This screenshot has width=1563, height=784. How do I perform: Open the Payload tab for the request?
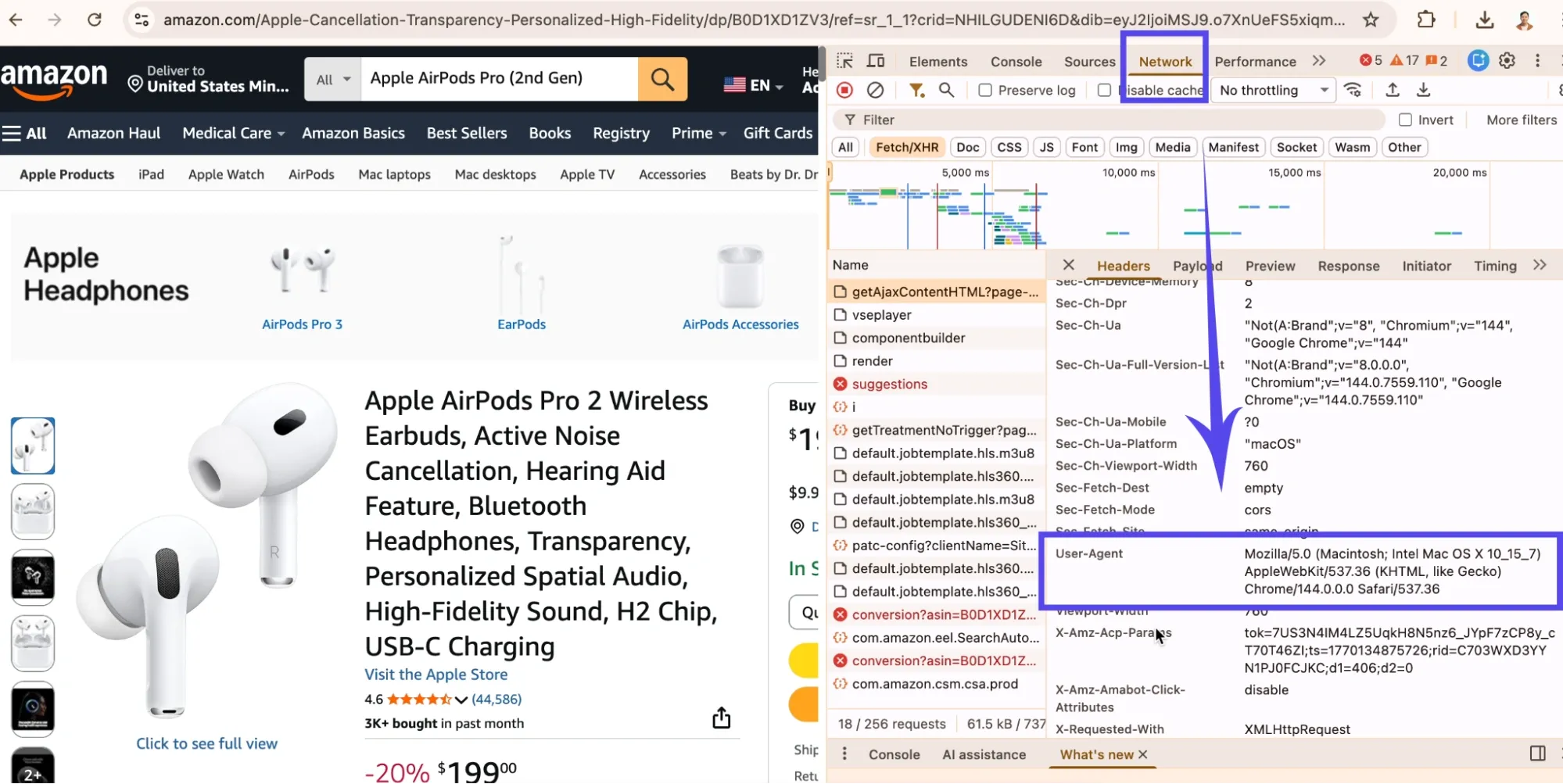tap(1196, 266)
